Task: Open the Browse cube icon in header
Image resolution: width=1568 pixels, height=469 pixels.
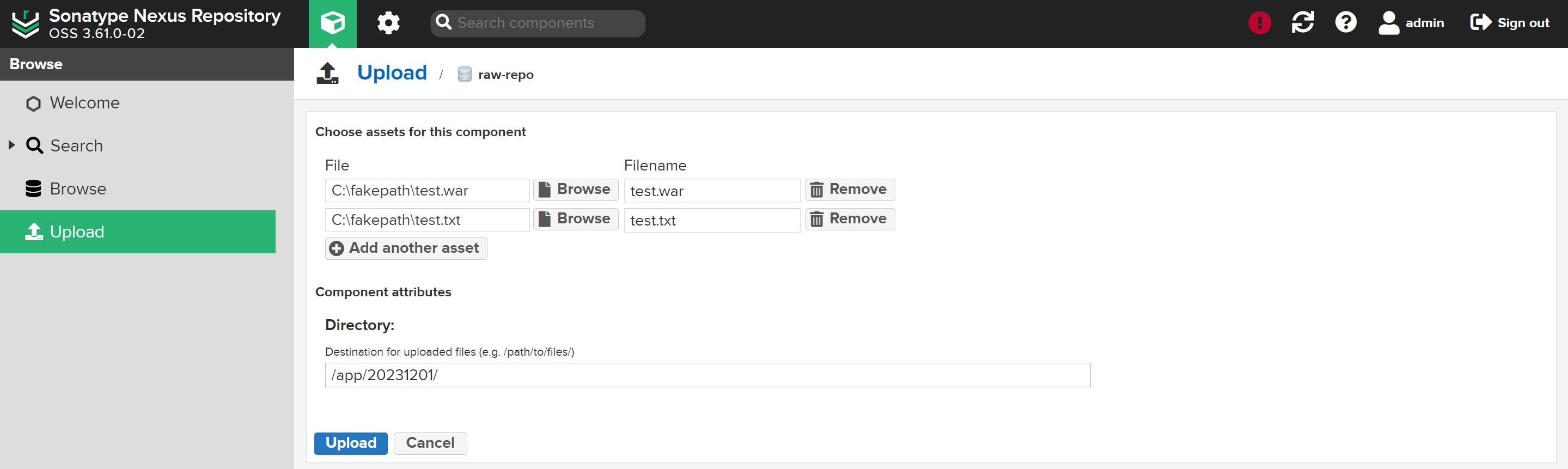Action: [332, 23]
